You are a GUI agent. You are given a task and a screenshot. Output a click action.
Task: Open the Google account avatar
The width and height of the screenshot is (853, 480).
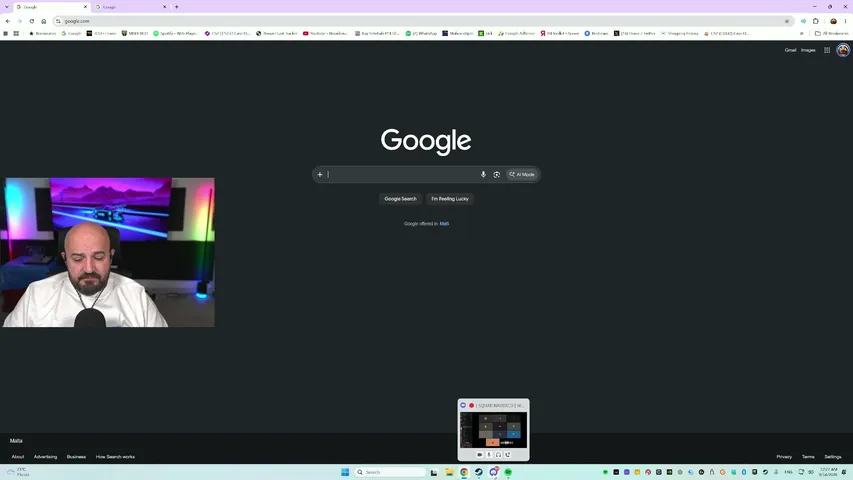coord(843,50)
